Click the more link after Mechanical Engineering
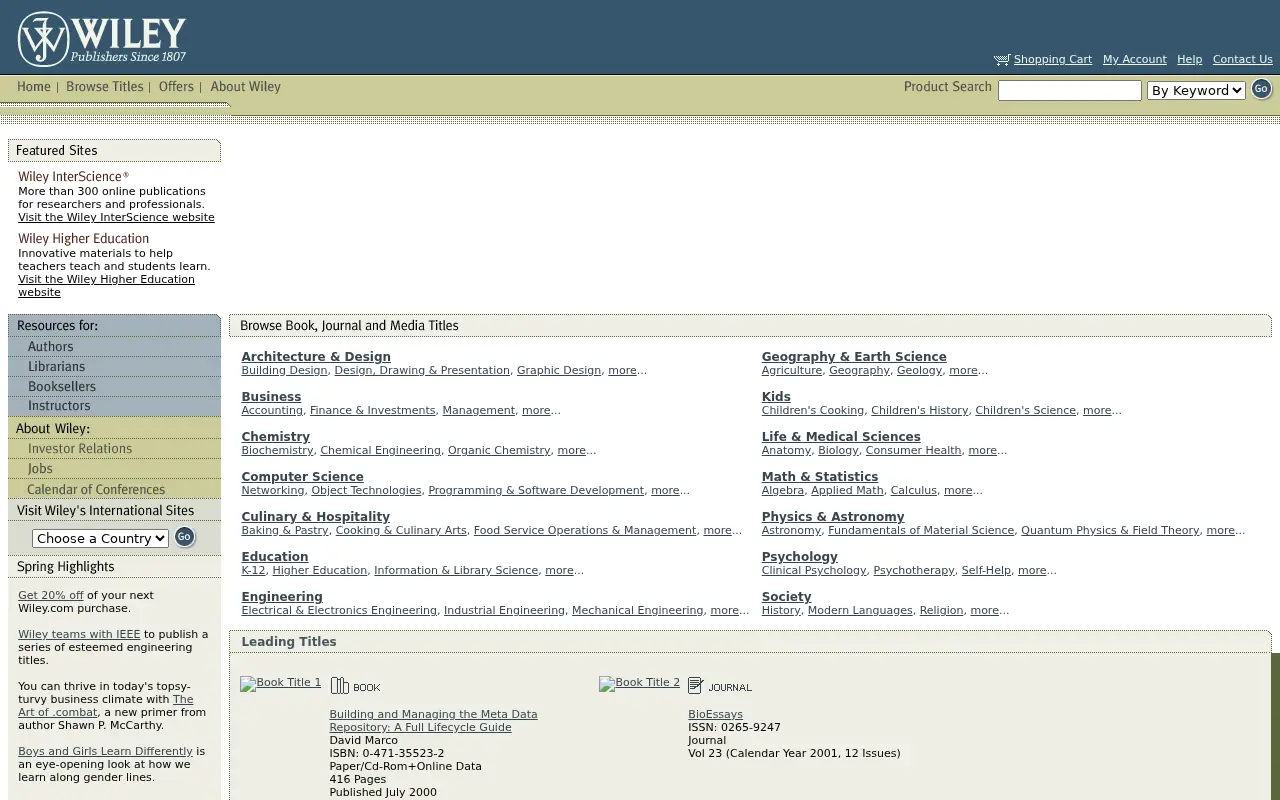Image resolution: width=1280 pixels, height=800 pixels. coord(724,611)
